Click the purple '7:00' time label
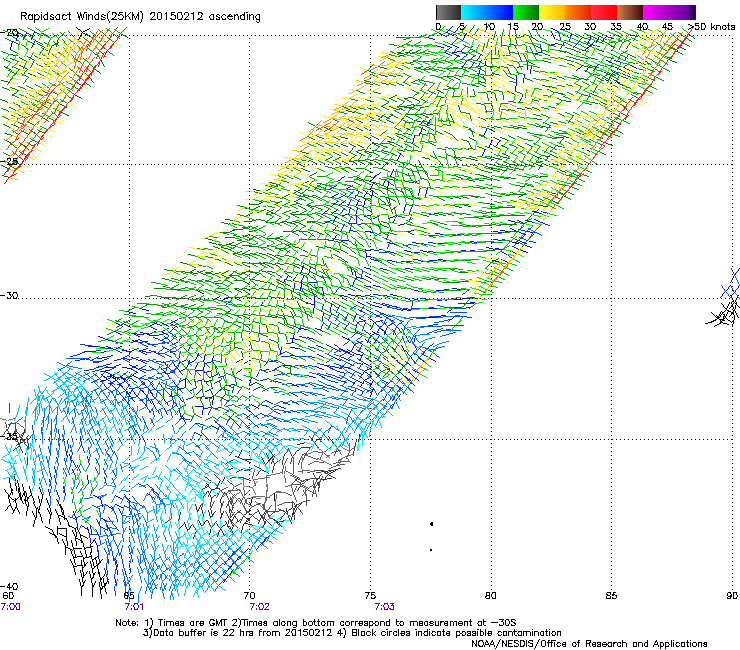This screenshot has width=740, height=650. pos(10,607)
